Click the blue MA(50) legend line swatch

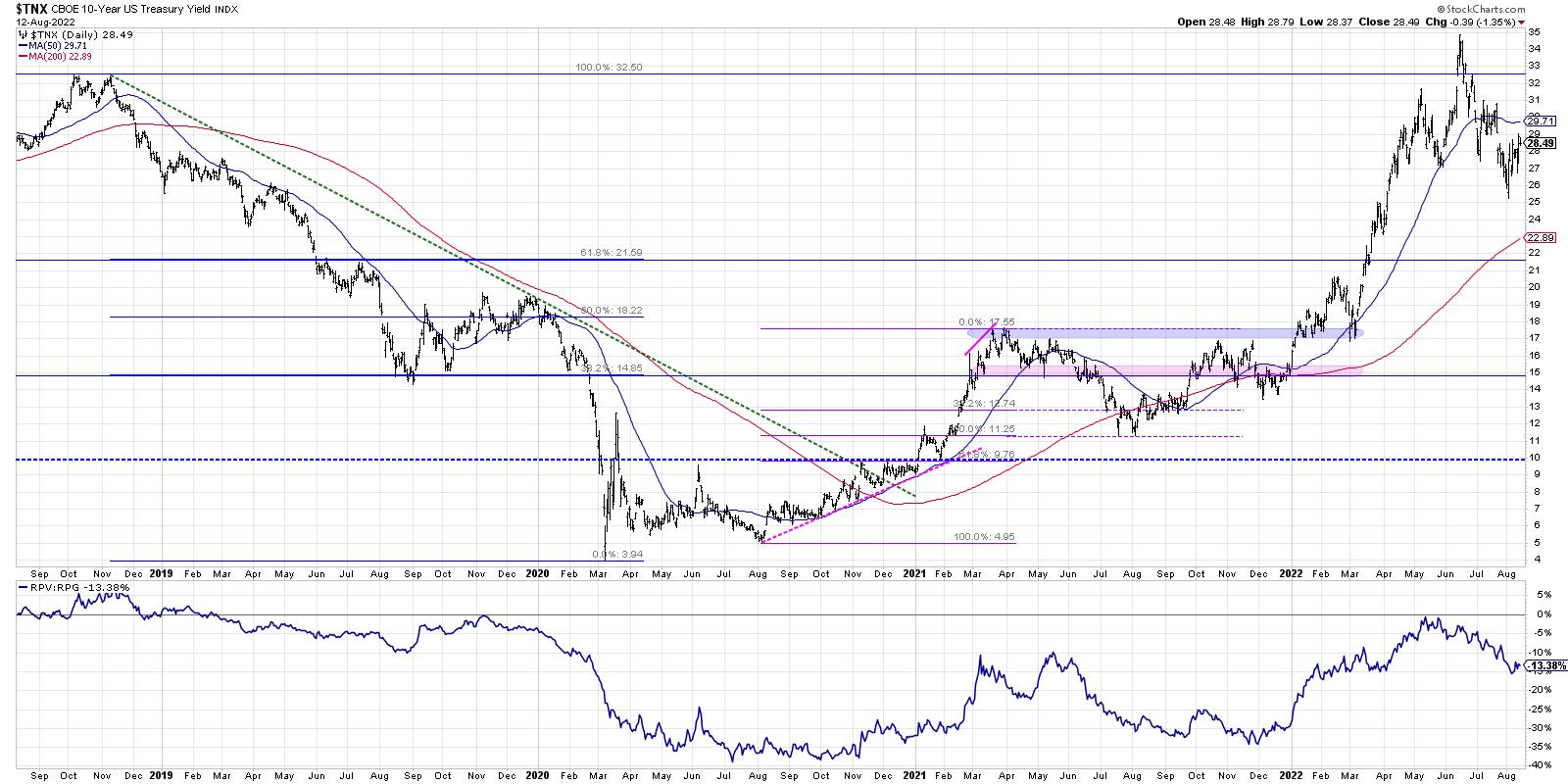click(22, 44)
